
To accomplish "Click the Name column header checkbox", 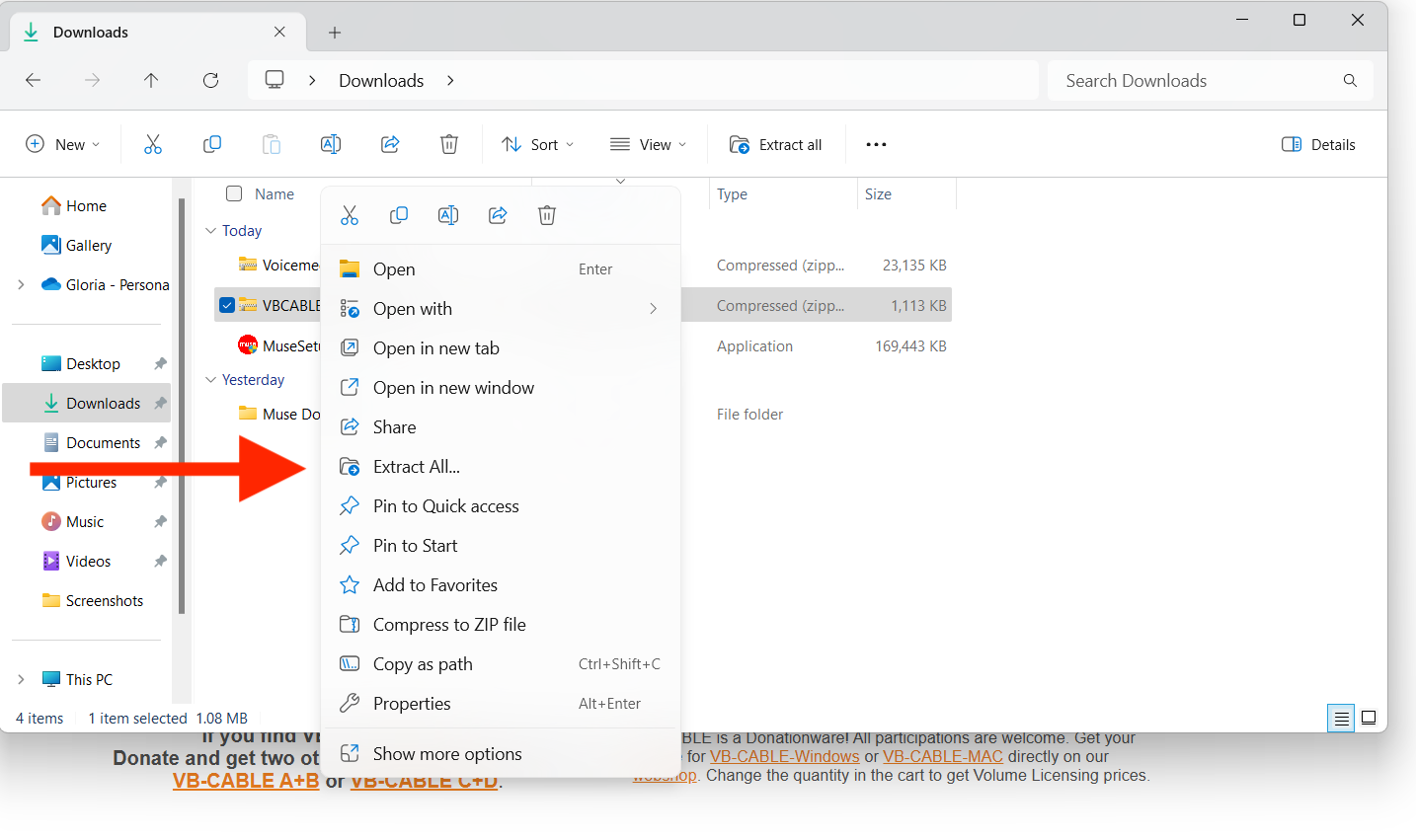I will click(233, 193).
